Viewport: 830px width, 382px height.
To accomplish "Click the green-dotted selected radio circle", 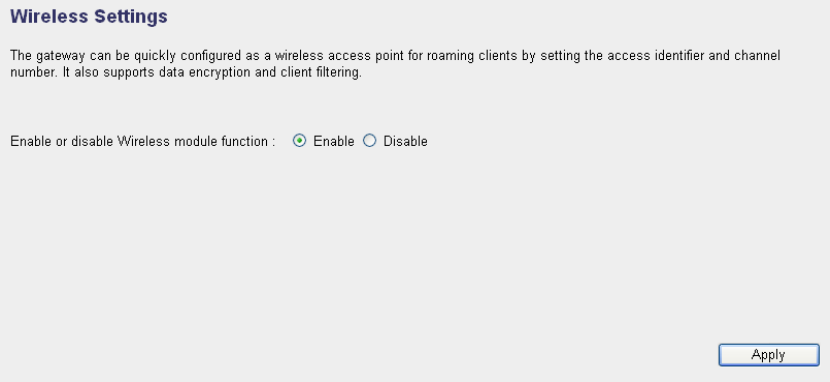I will pyautogui.click(x=299, y=141).
